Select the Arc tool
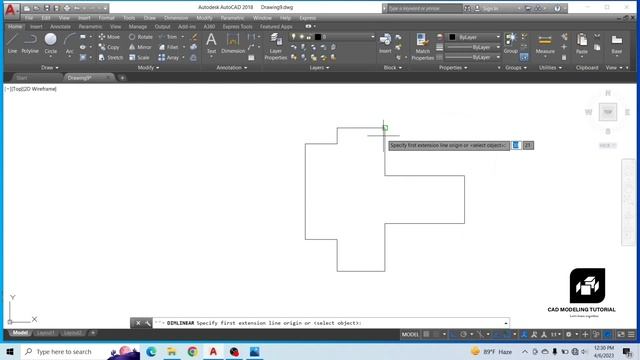This screenshot has width=640, height=360. point(70,44)
